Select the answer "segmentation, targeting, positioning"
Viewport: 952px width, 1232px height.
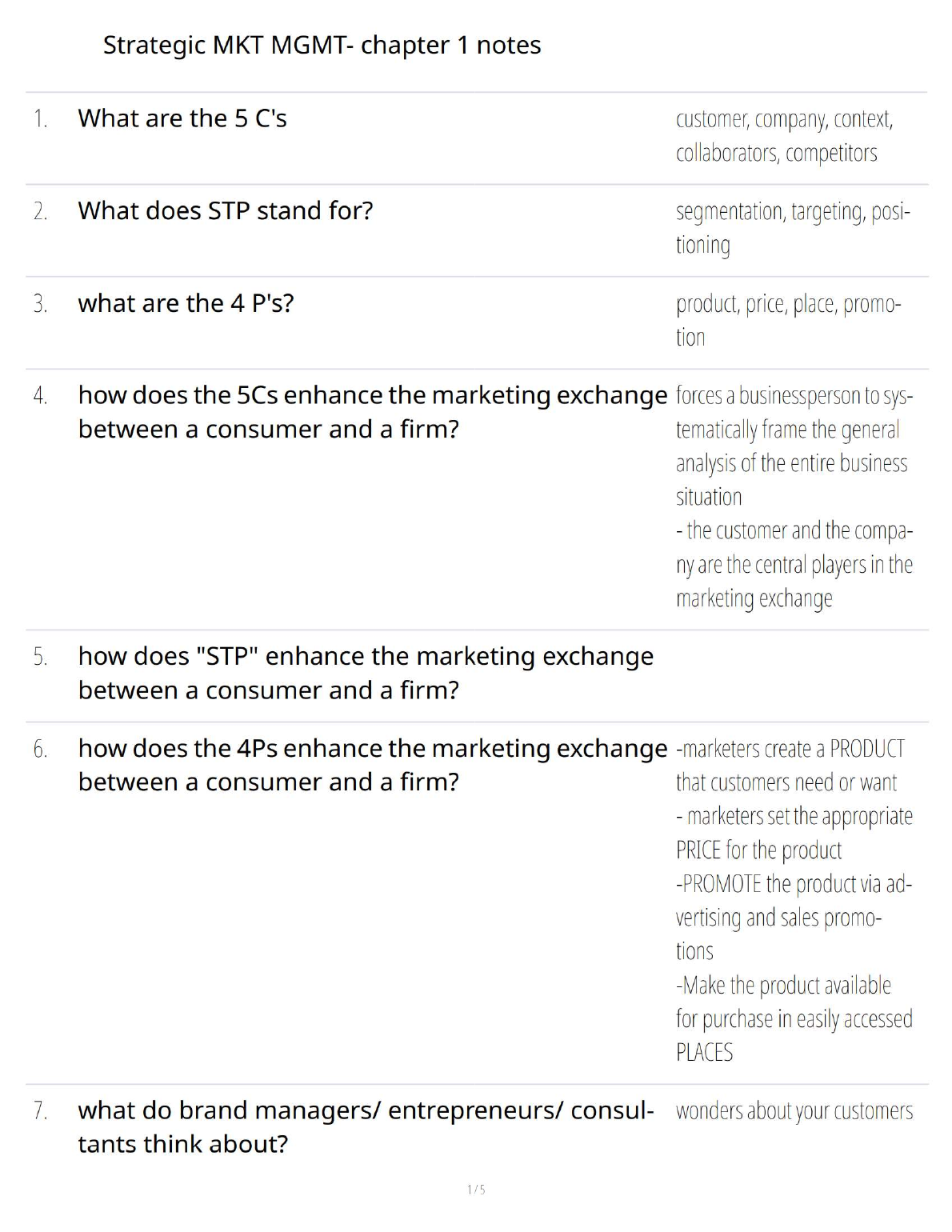click(x=792, y=227)
